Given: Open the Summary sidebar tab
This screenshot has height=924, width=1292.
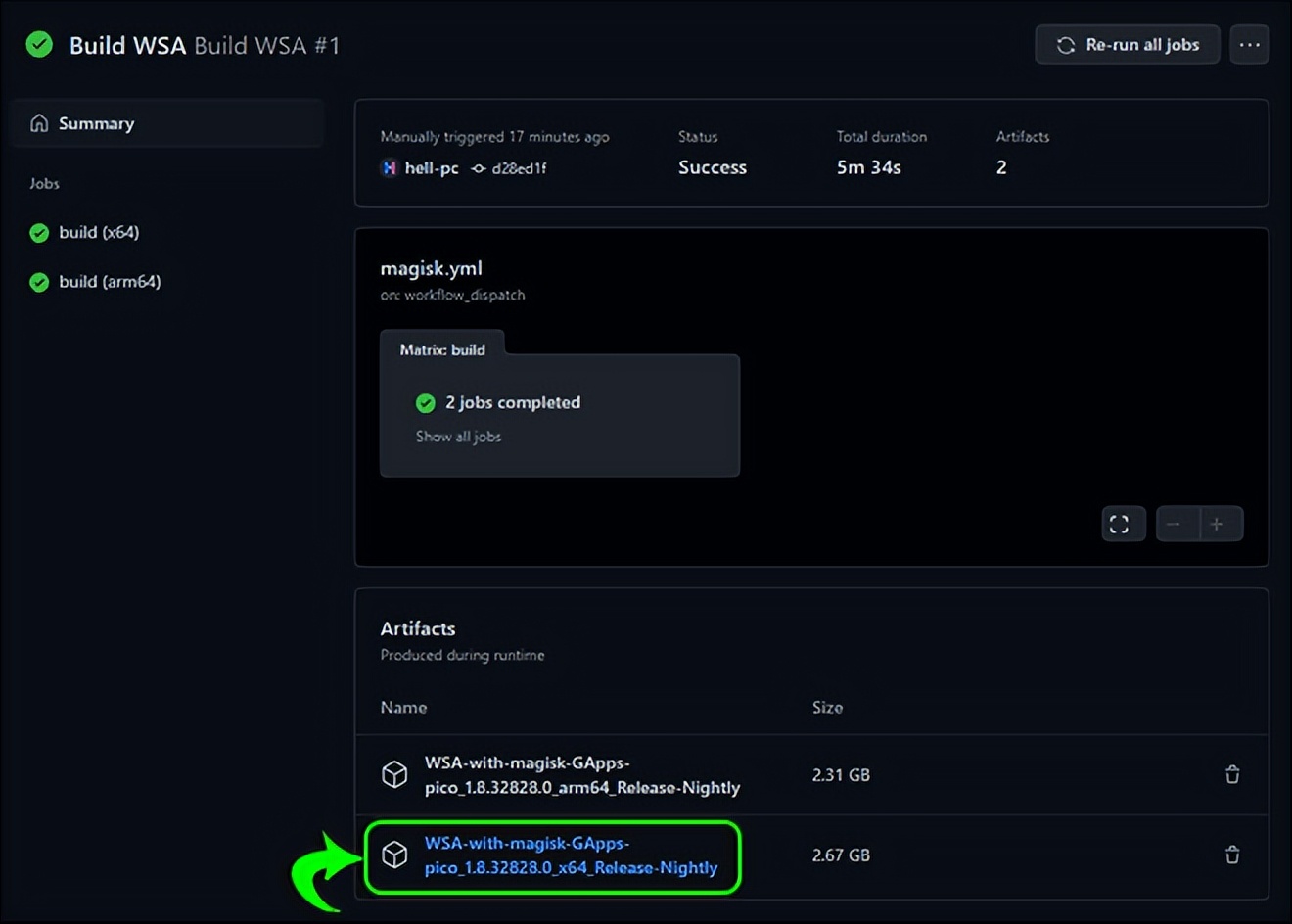Looking at the screenshot, I should tap(96, 123).
